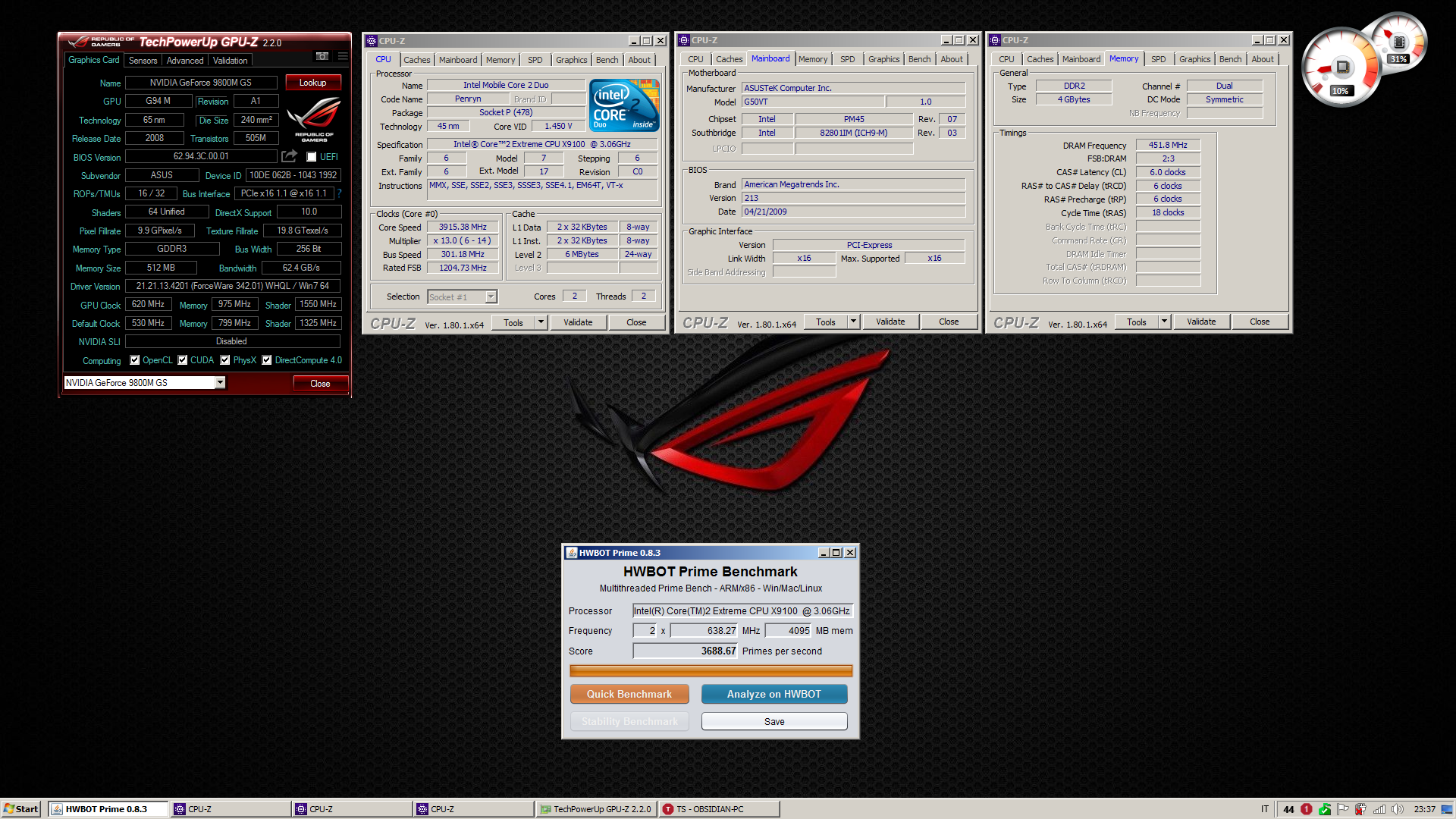Click the green checkmark tray icon
Image resolution: width=1456 pixels, height=819 pixels.
[x=1324, y=809]
